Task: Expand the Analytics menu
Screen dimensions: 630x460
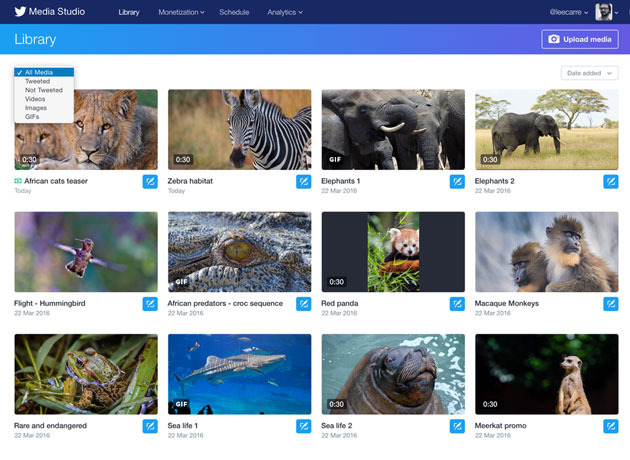Action: pyautogui.click(x=285, y=12)
